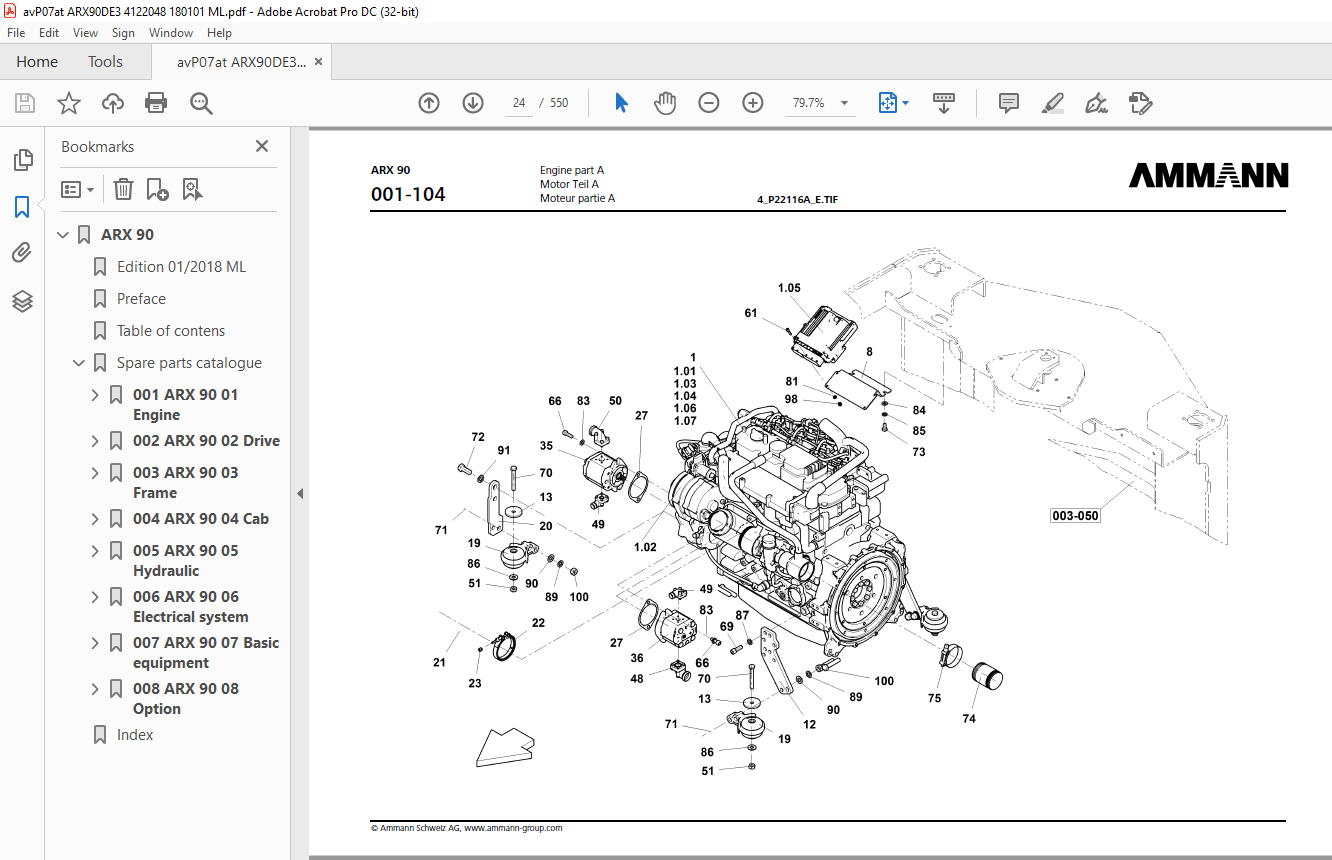This screenshot has width=1332, height=860.
Task: Open the File menu
Action: [x=16, y=33]
